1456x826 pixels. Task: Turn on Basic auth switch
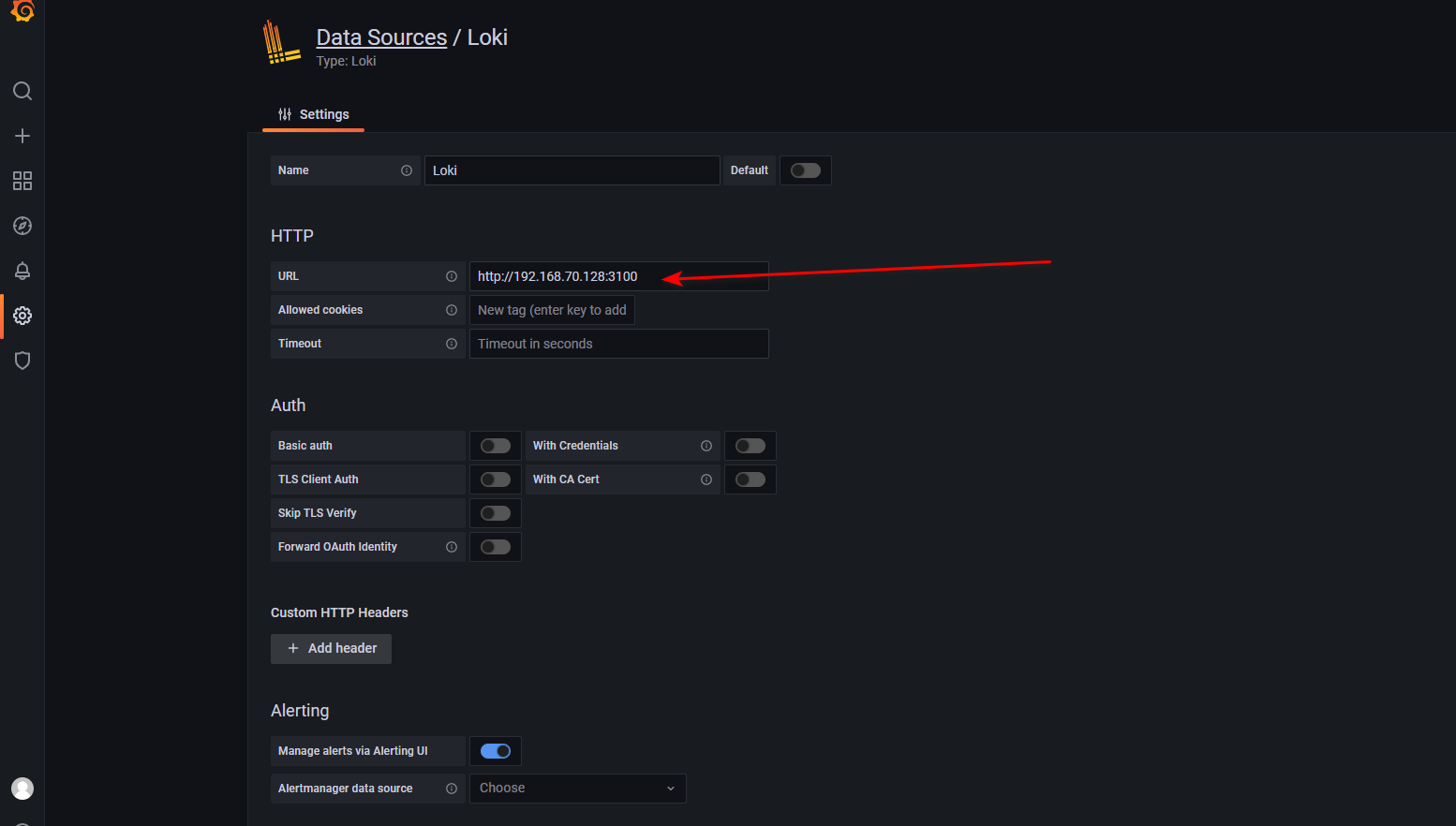[495, 446]
